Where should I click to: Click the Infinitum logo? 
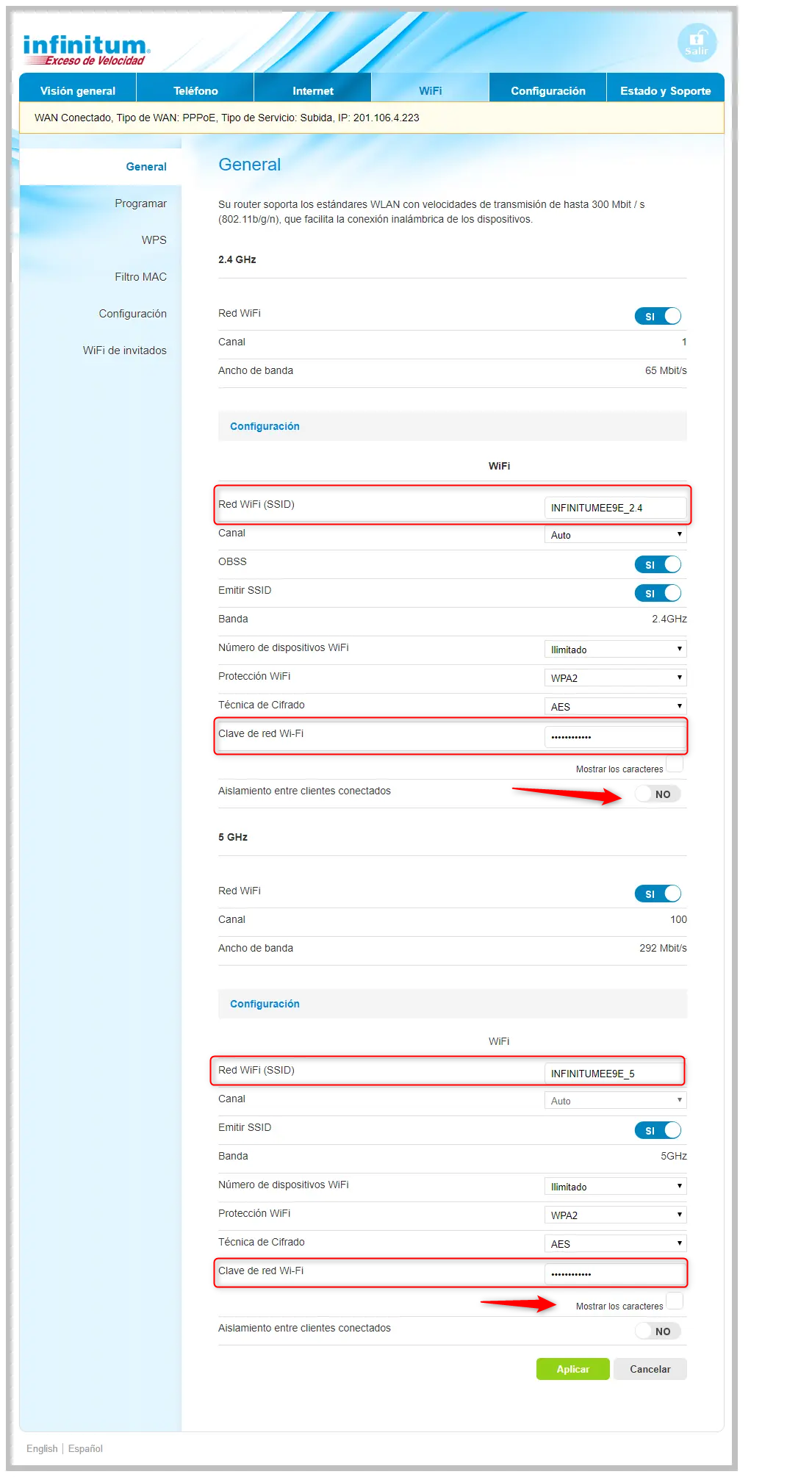pyautogui.click(x=85, y=50)
